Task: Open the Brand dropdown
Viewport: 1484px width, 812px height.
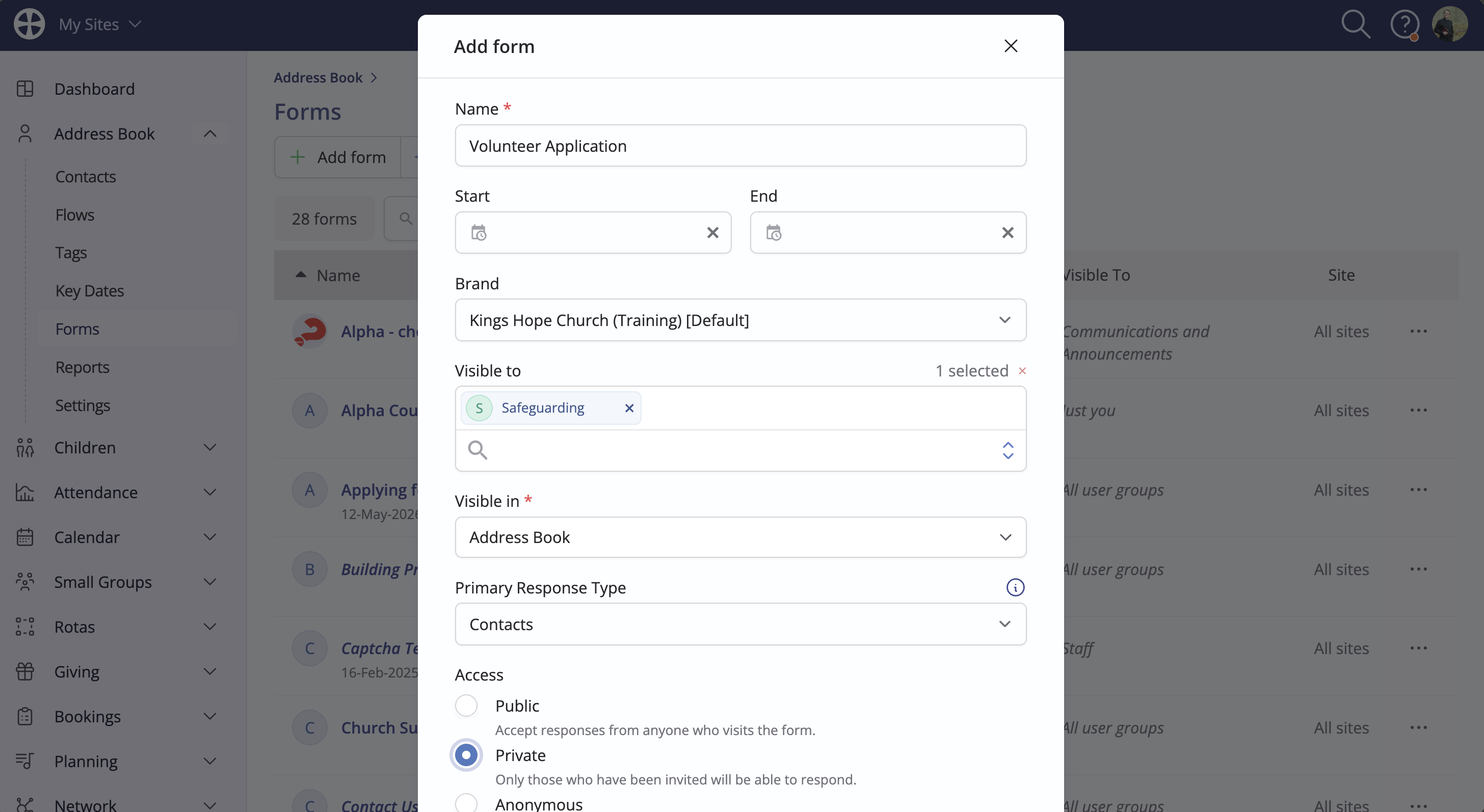Action: 740,320
